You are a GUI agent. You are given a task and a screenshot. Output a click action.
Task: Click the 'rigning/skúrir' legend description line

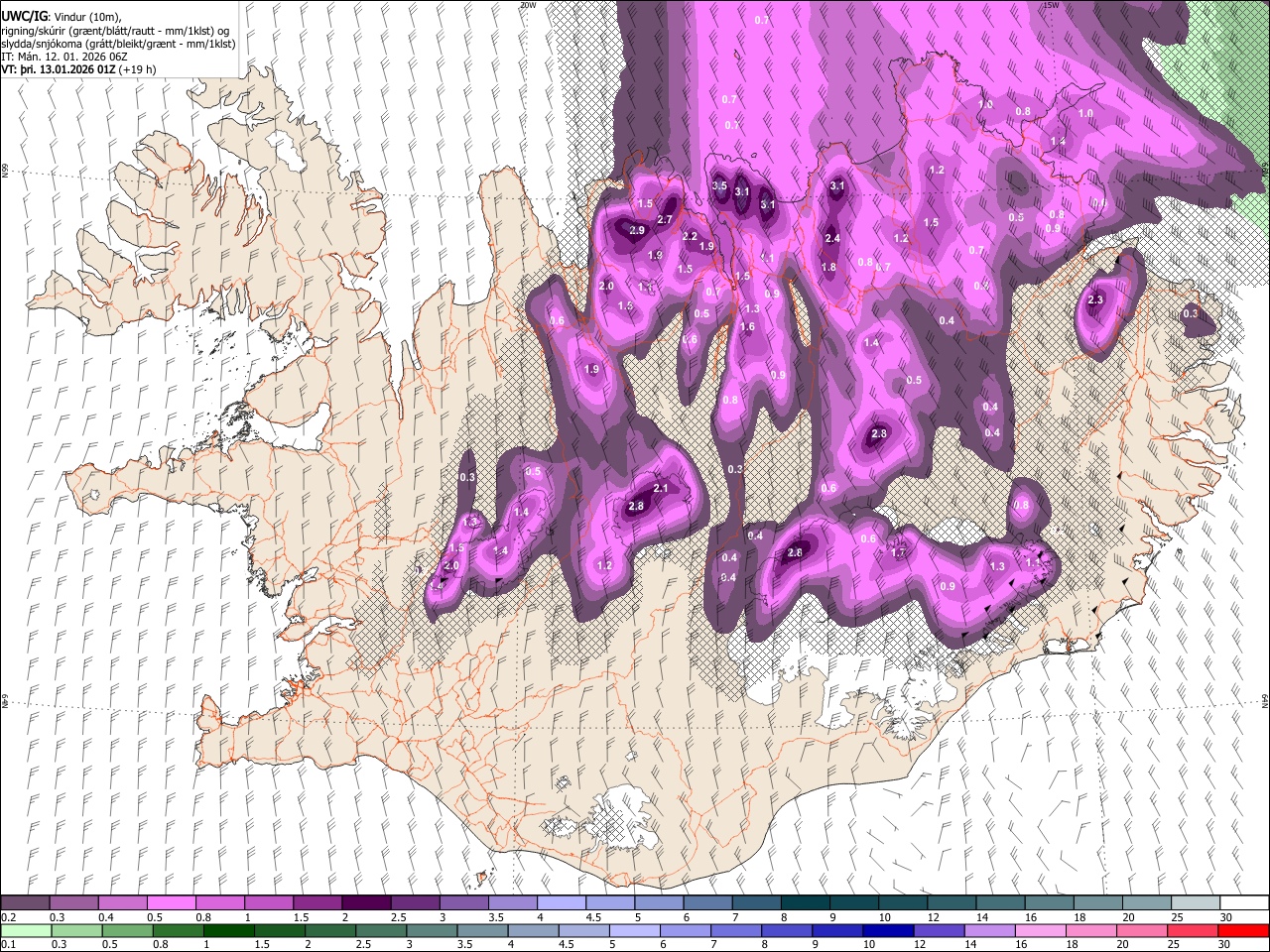pos(117,31)
